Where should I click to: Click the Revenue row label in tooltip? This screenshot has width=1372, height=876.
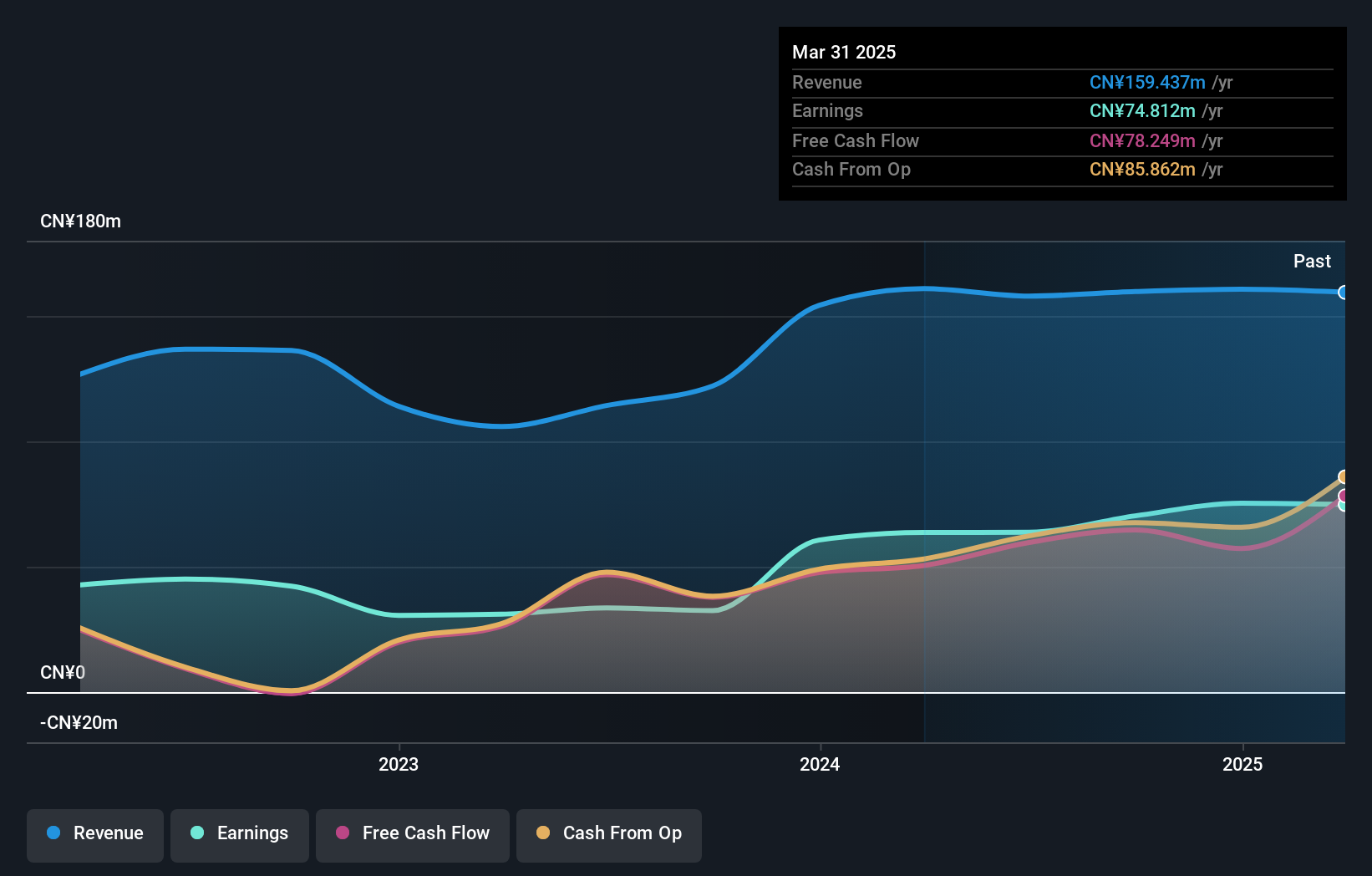click(x=827, y=82)
